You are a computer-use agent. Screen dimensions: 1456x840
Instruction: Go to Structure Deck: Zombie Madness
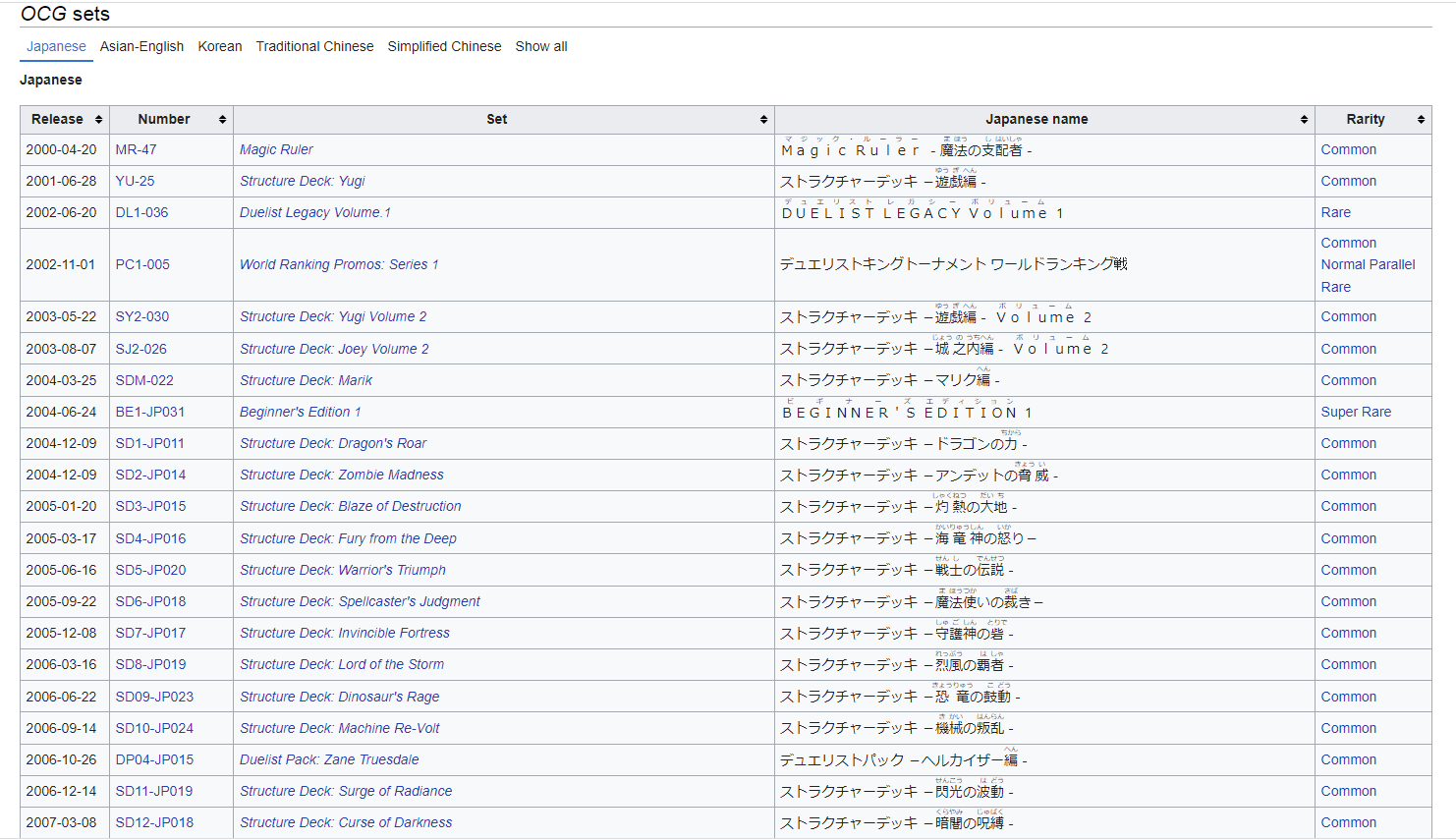(342, 475)
